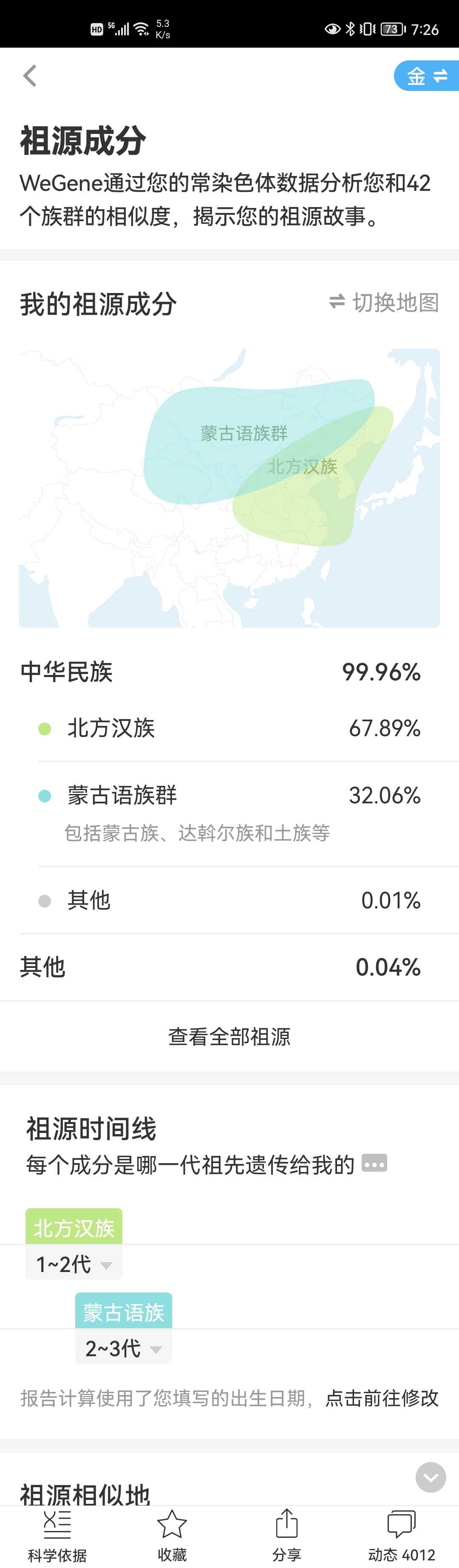Tap the back arrow icon
Image resolution: width=459 pixels, height=1568 pixels.
pyautogui.click(x=30, y=76)
